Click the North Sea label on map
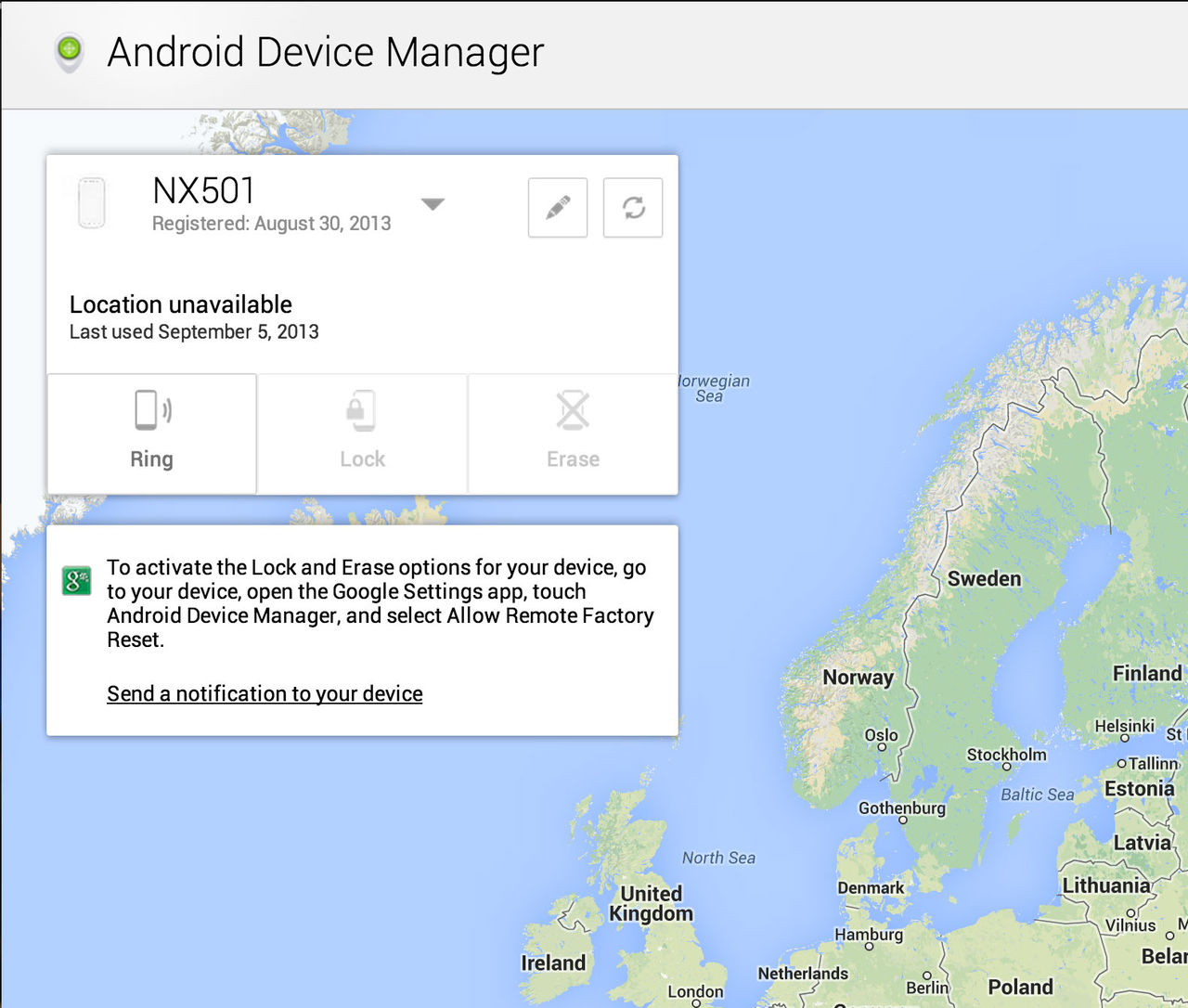This screenshot has width=1188, height=1008. [x=718, y=858]
